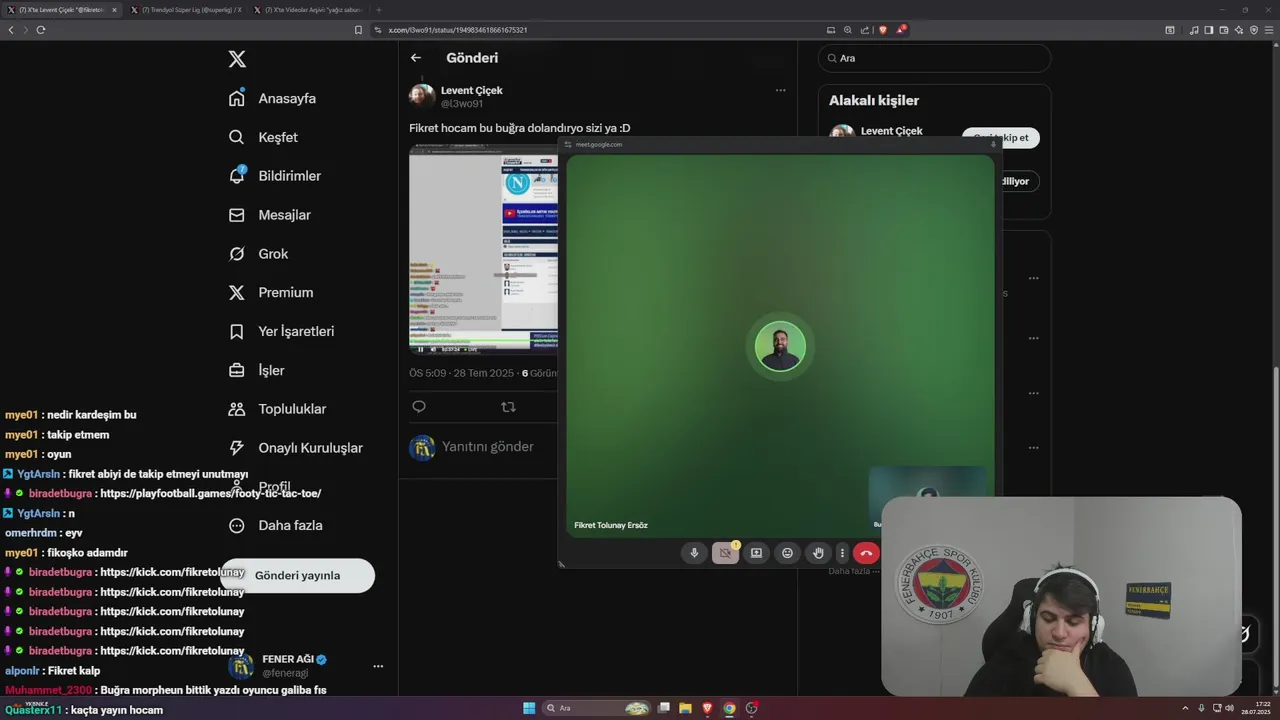The height and width of the screenshot is (720, 1280).
Task: Open Onaylı Kuruluşlar page
Action: pyautogui.click(x=295, y=448)
